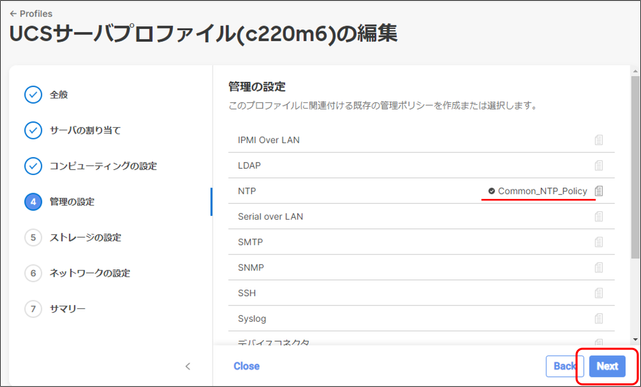Select policy icon for SSH row

pyautogui.click(x=598, y=293)
